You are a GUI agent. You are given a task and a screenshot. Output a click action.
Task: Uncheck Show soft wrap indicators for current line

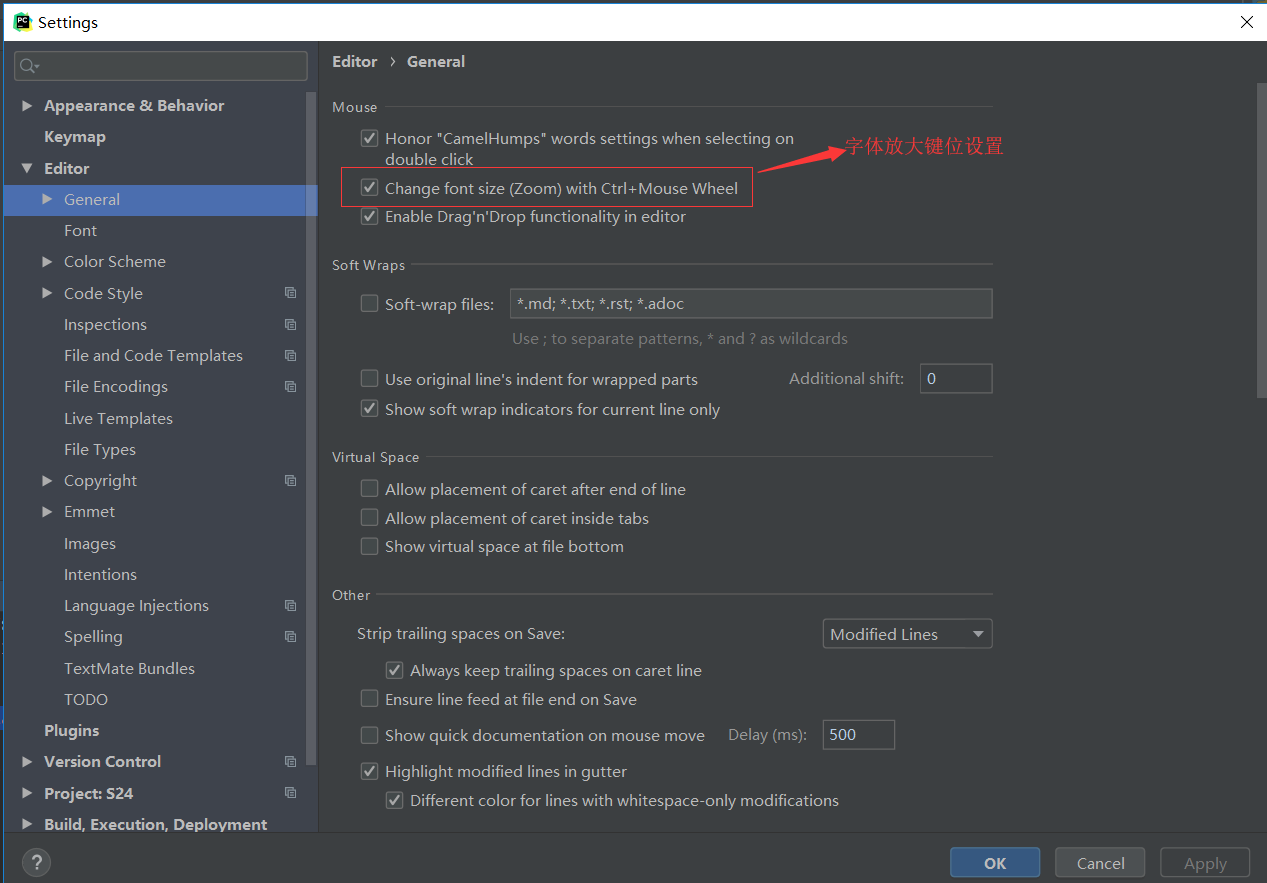click(x=370, y=409)
